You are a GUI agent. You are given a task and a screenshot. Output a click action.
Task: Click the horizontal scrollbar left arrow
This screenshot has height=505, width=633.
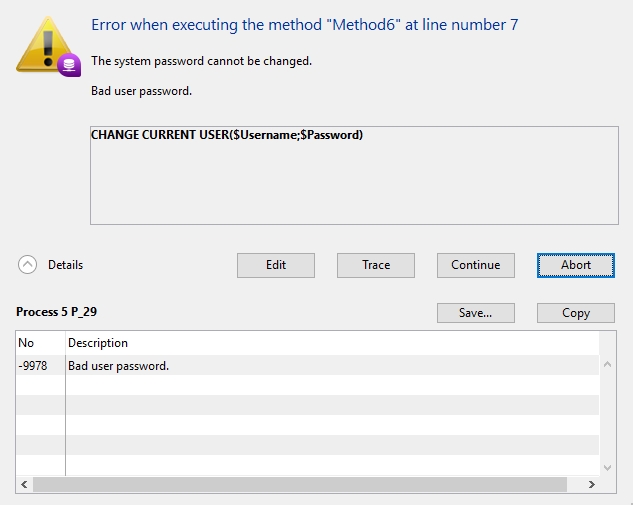(24, 485)
